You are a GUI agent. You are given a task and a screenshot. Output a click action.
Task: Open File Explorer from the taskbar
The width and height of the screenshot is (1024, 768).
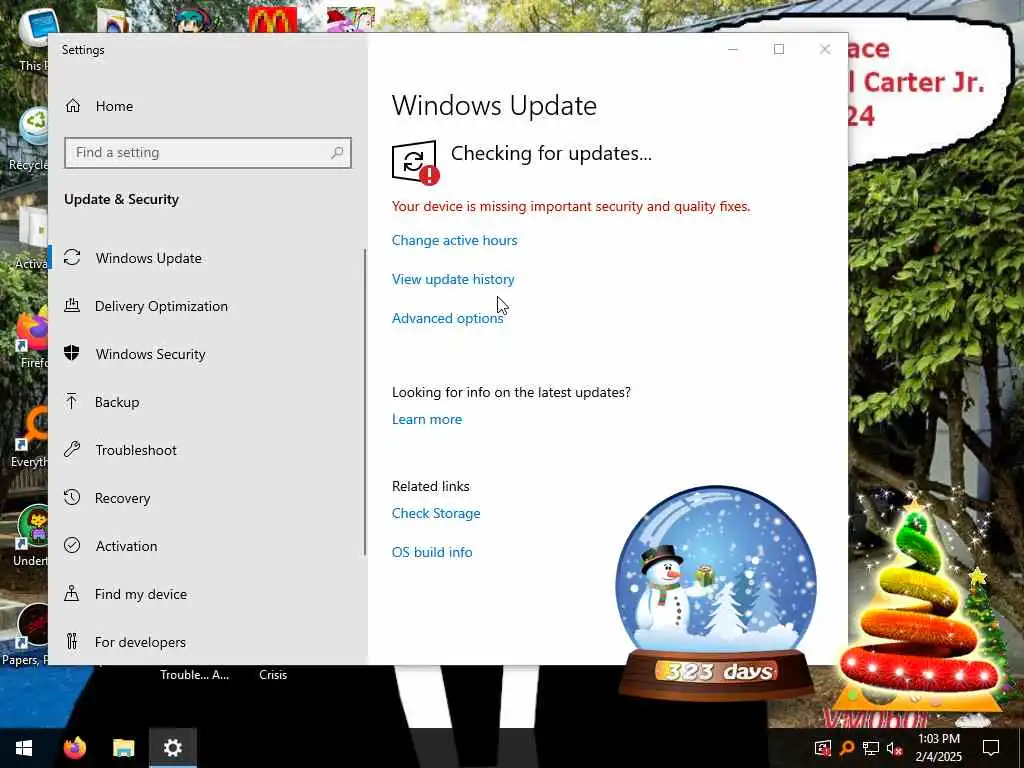(x=123, y=748)
